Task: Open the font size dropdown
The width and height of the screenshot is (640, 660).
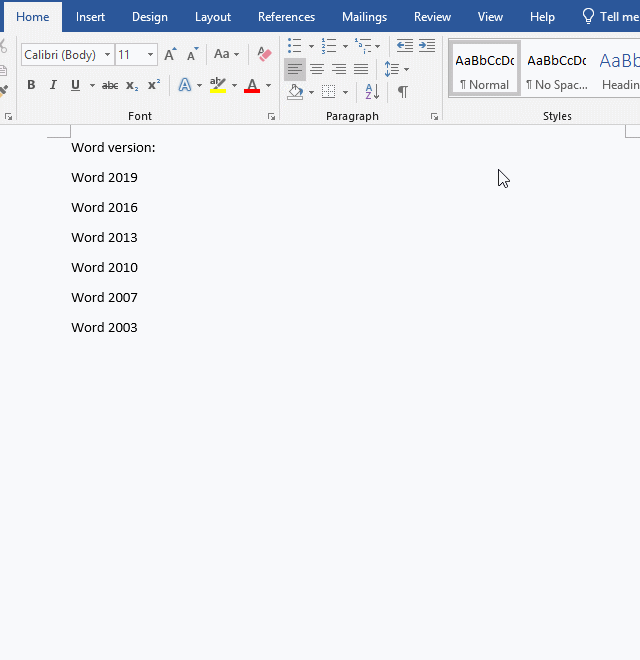Action: [x=150, y=55]
